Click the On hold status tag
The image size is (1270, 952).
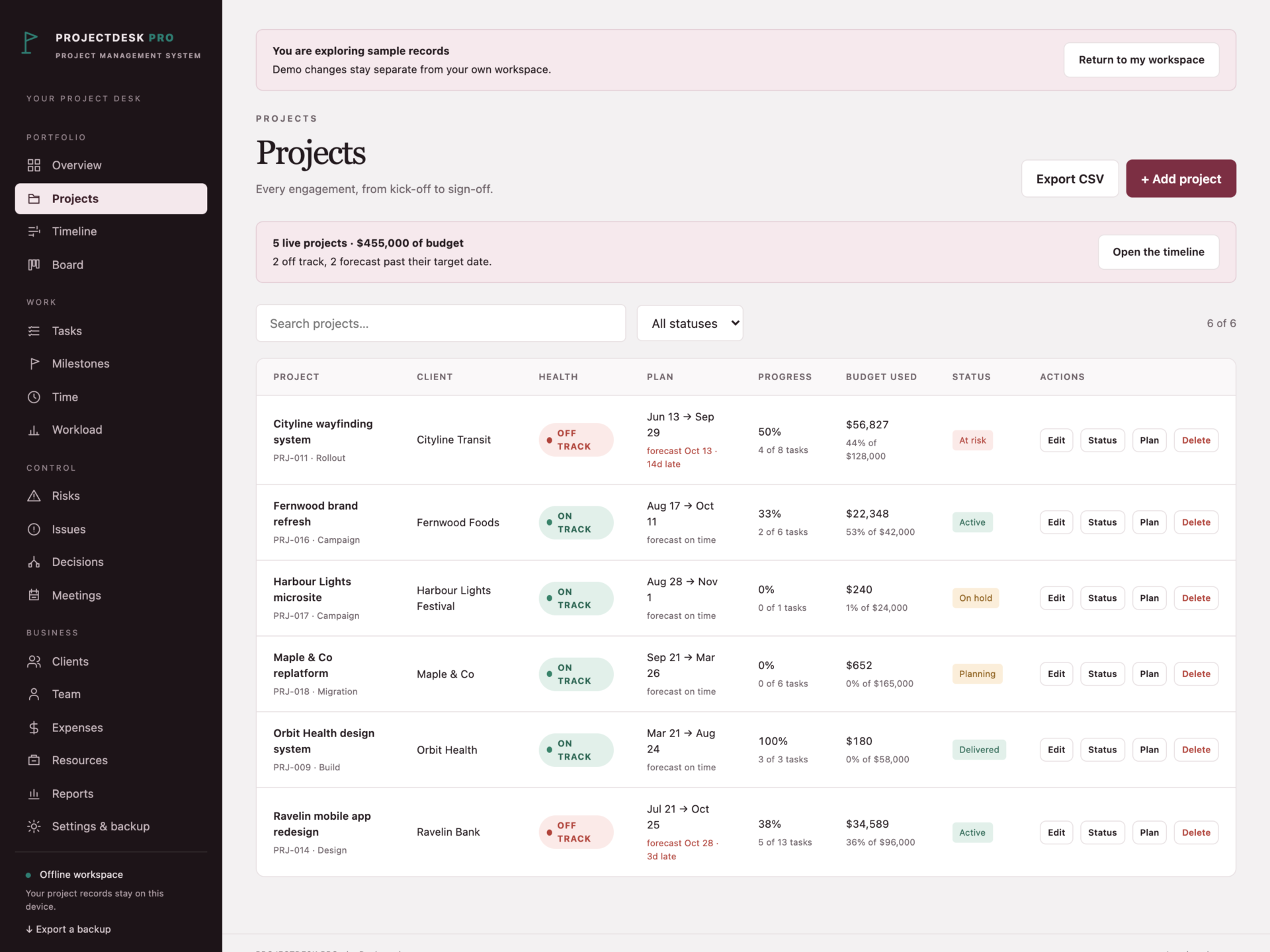[x=976, y=598]
